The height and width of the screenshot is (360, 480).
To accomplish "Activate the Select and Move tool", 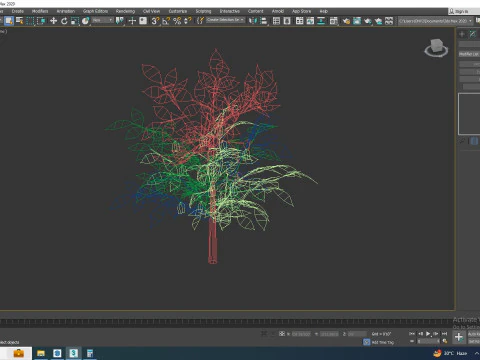I will coord(53,21).
